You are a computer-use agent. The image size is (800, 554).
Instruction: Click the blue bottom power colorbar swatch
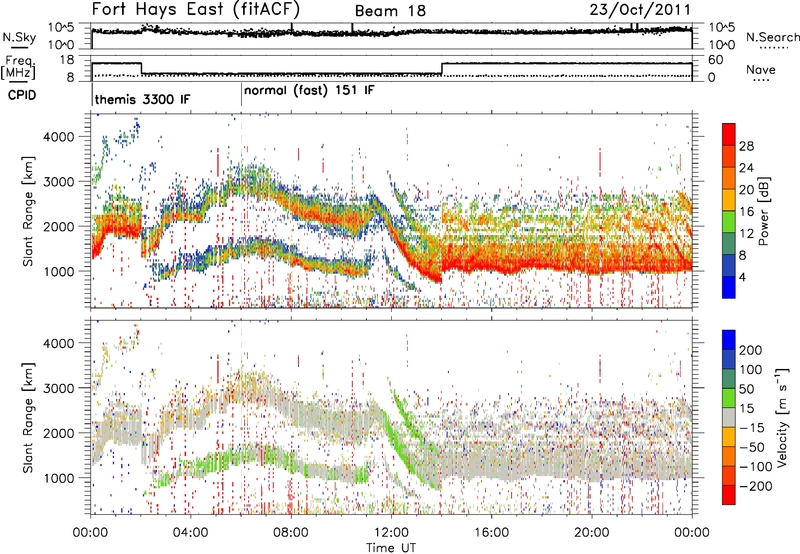click(729, 287)
